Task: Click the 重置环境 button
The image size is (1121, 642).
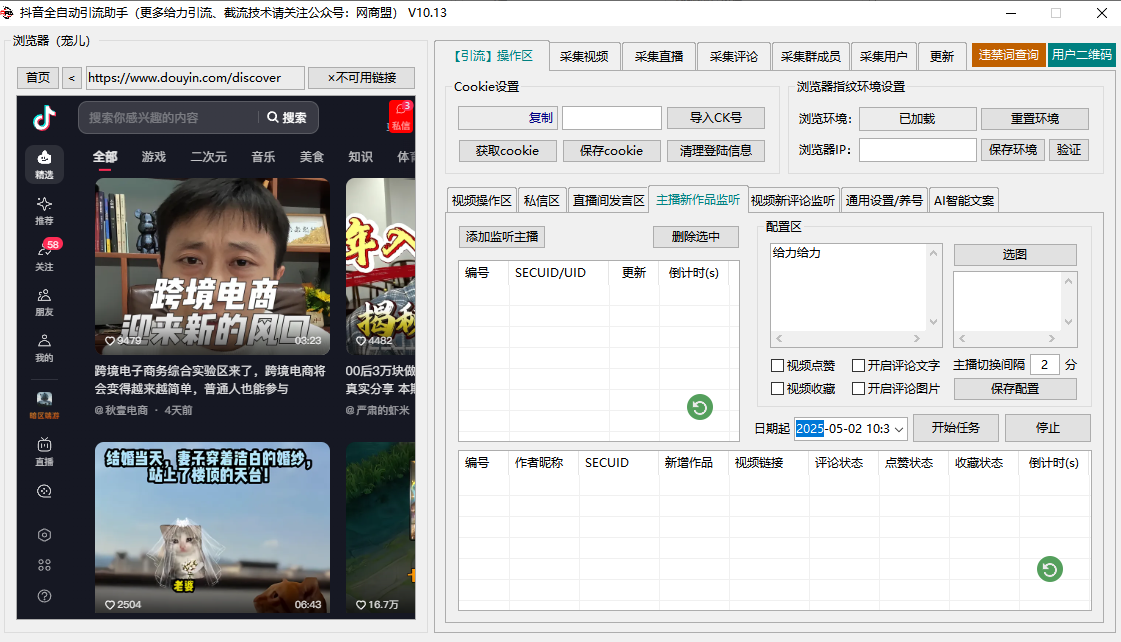Action: [x=1034, y=119]
